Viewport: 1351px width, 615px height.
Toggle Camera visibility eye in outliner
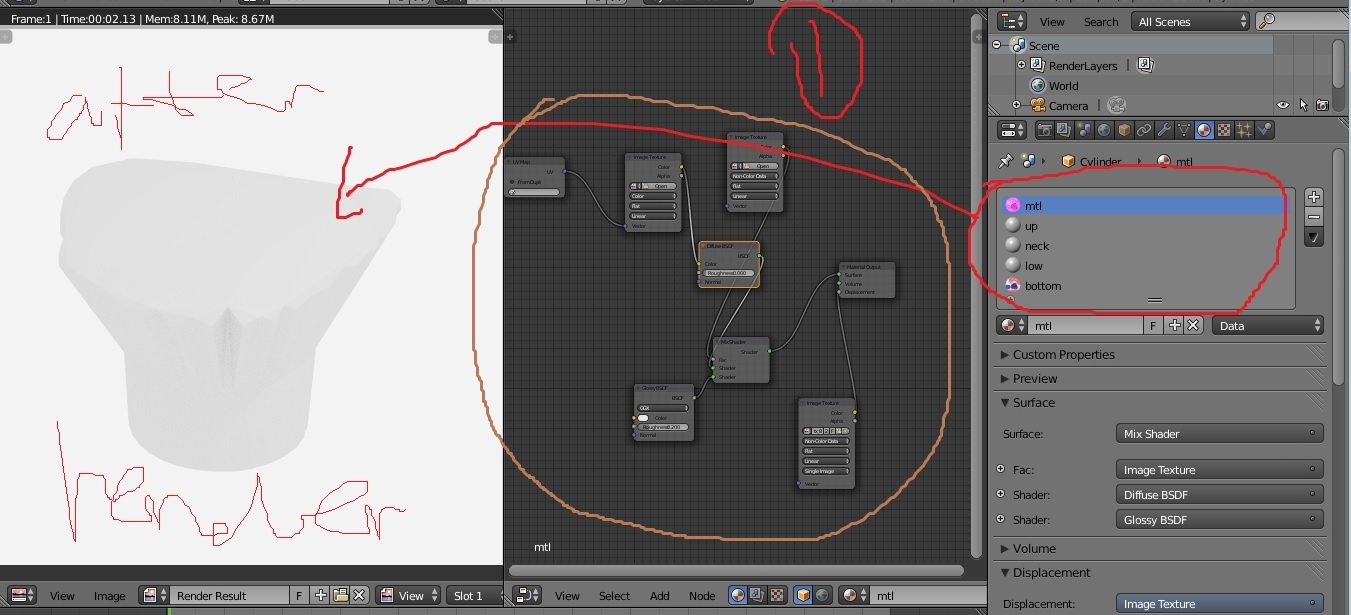(x=1283, y=105)
